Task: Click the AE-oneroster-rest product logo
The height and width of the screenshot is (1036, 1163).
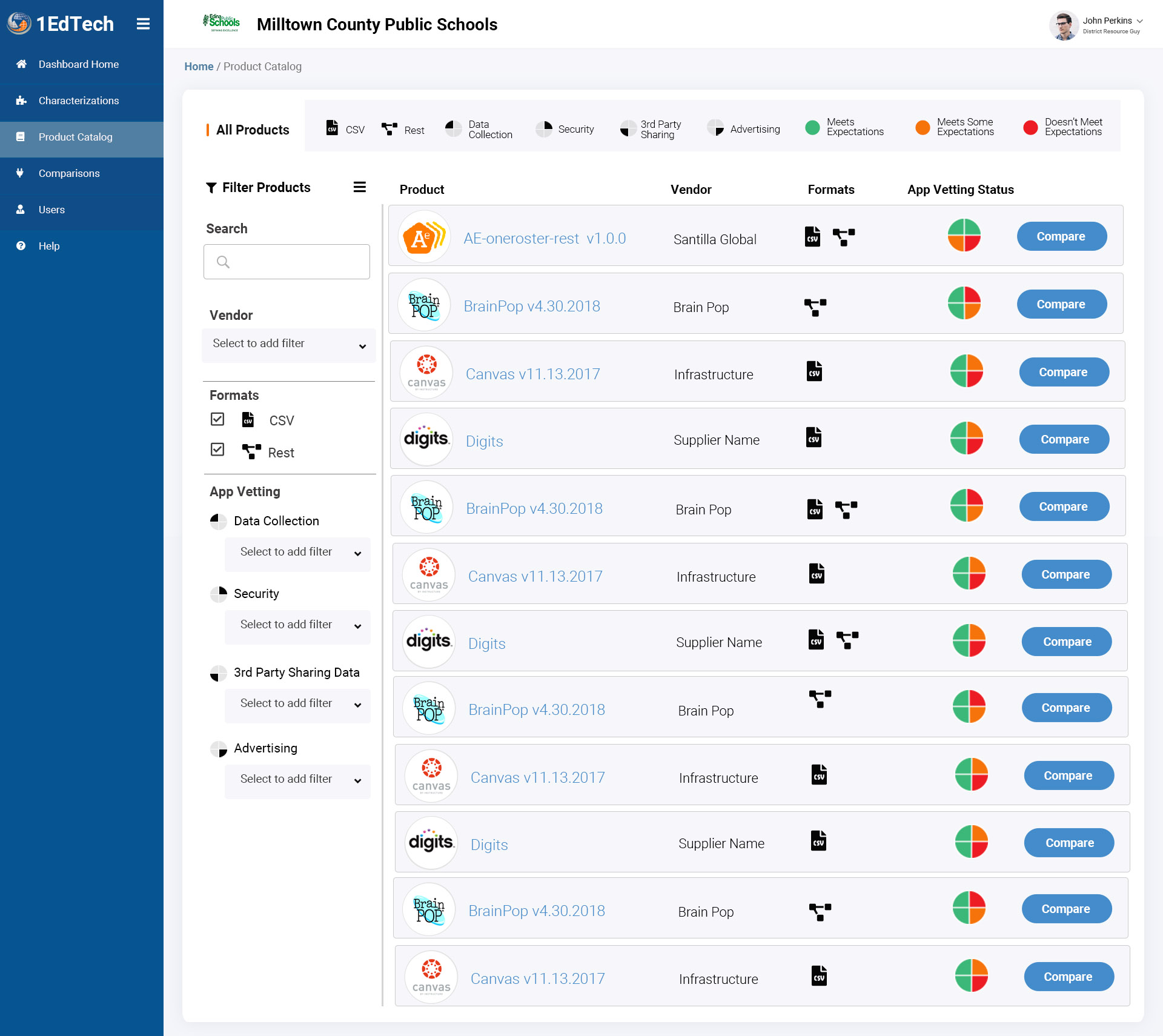Action: (x=425, y=237)
